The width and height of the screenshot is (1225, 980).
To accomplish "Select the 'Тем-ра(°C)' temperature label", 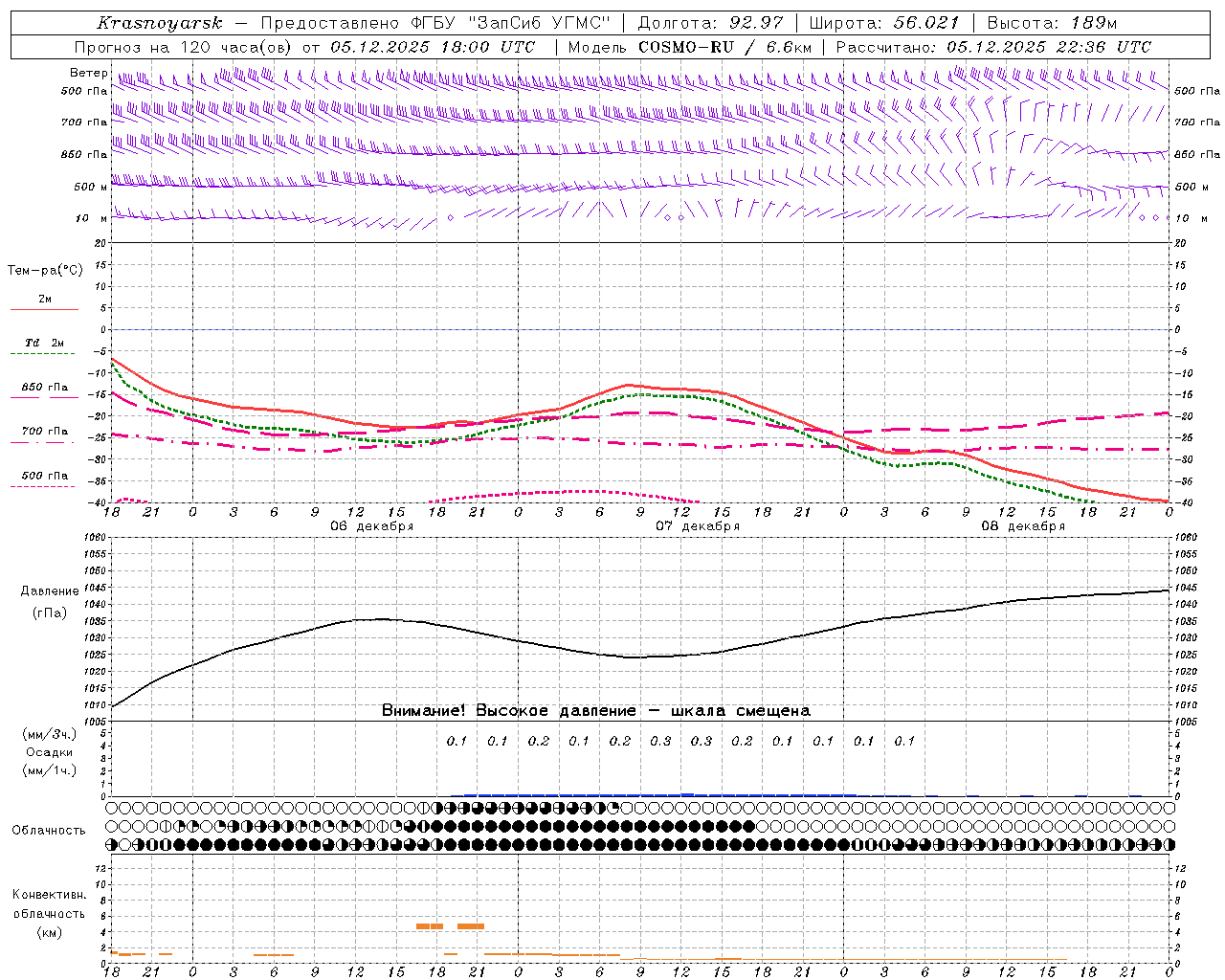I will click(45, 270).
